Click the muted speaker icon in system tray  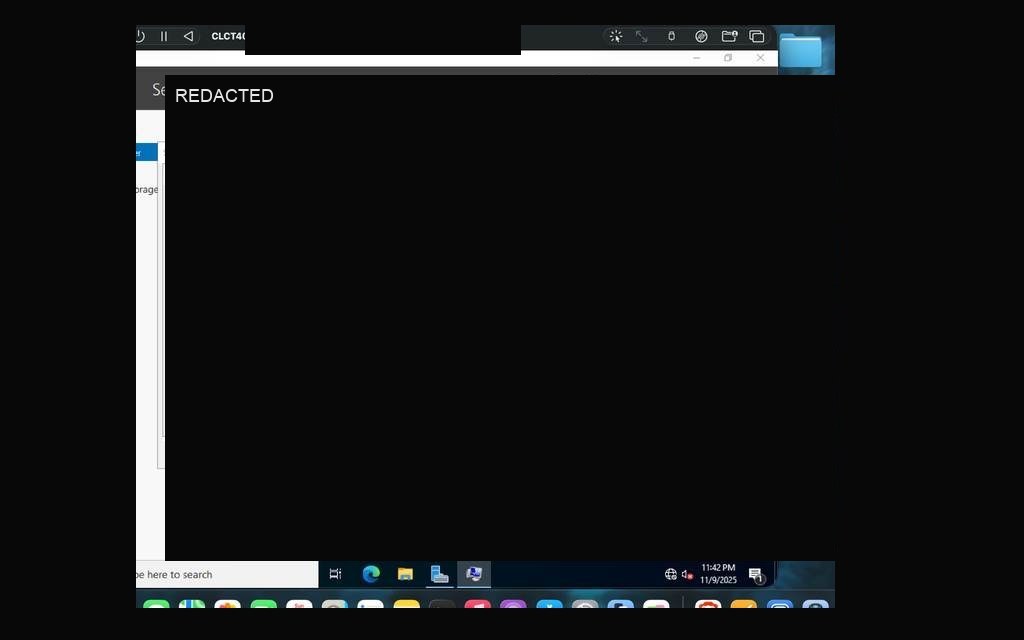[x=686, y=575]
